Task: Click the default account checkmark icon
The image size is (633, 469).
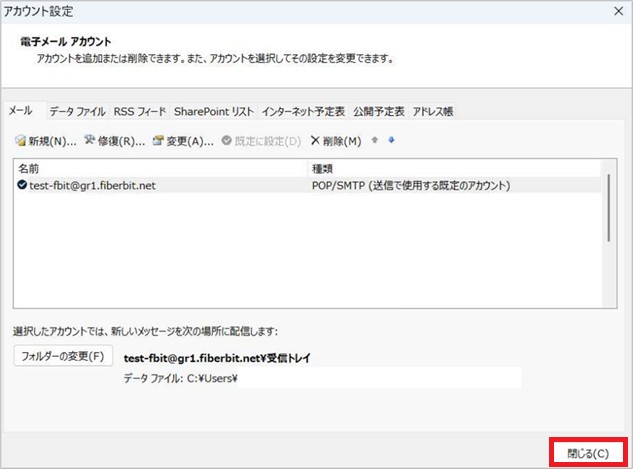Action: point(22,185)
